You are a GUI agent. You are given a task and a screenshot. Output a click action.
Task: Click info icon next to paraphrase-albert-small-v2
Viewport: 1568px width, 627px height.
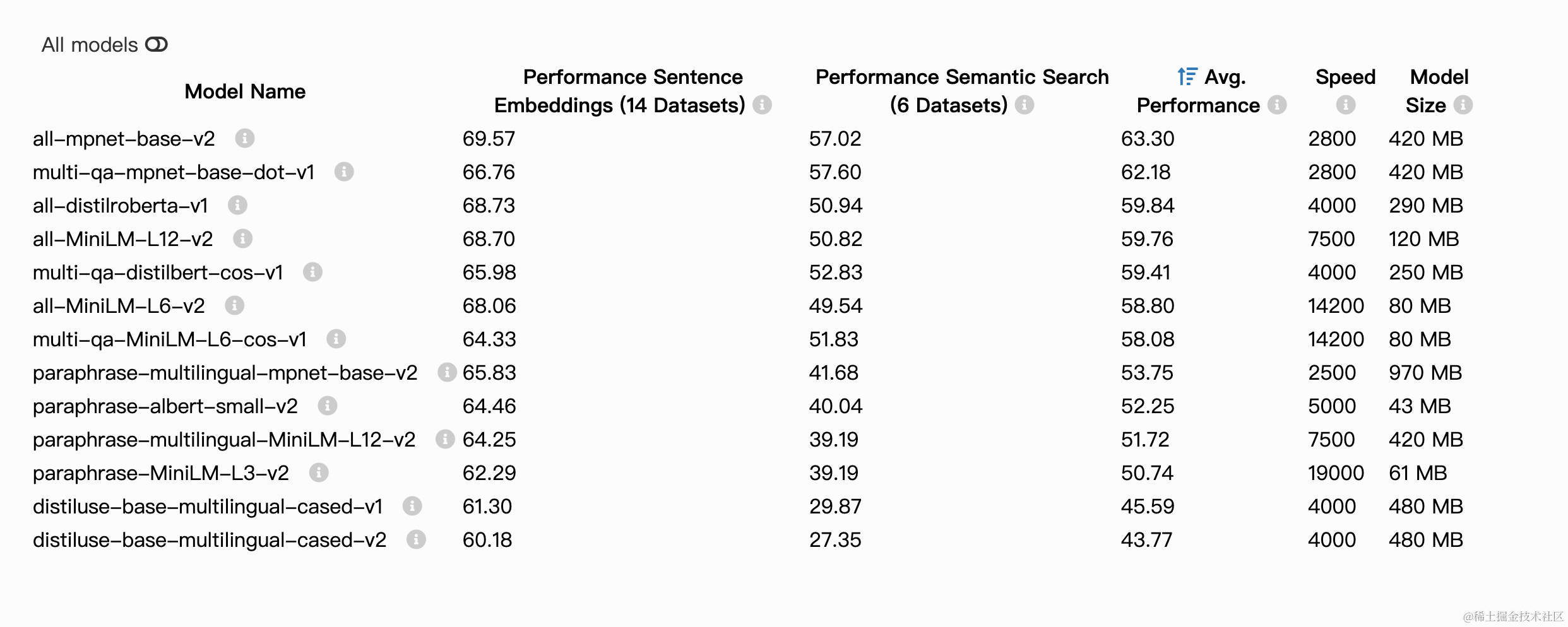coord(327,406)
